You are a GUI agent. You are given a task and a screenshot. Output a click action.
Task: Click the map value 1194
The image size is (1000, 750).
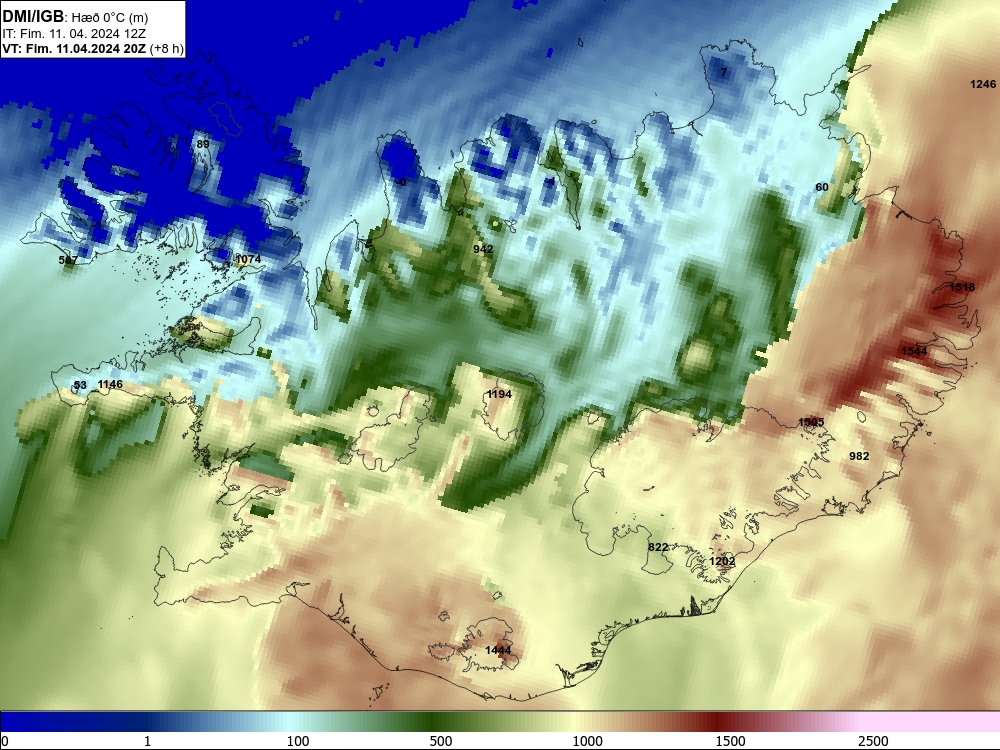pyautogui.click(x=499, y=394)
